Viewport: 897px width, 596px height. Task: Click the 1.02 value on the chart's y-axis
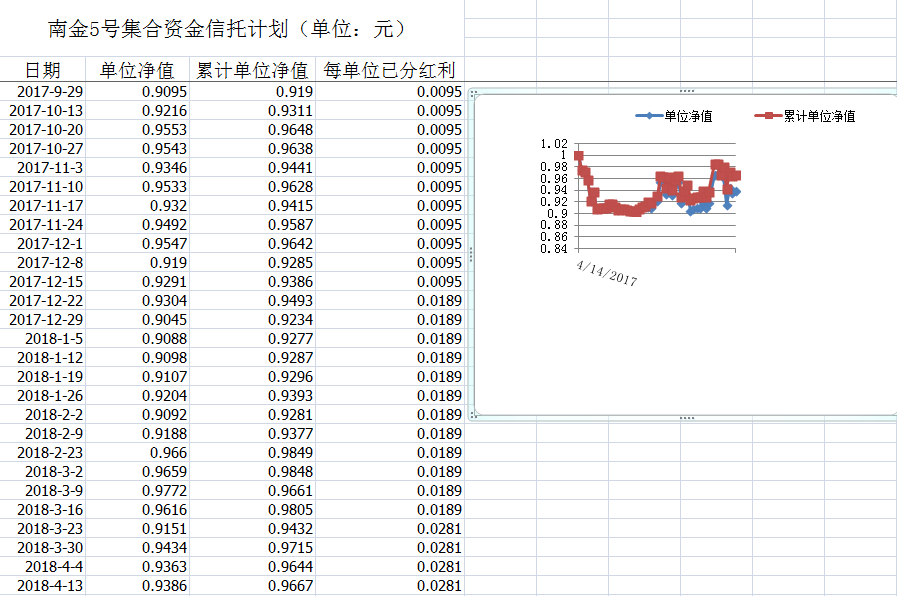tap(553, 144)
